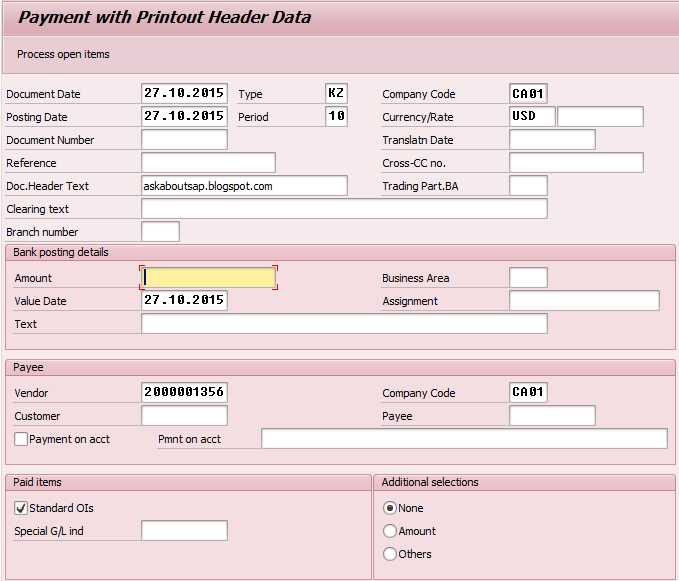679x581 pixels.
Task: Click the Business Area field
Action: coord(528,278)
